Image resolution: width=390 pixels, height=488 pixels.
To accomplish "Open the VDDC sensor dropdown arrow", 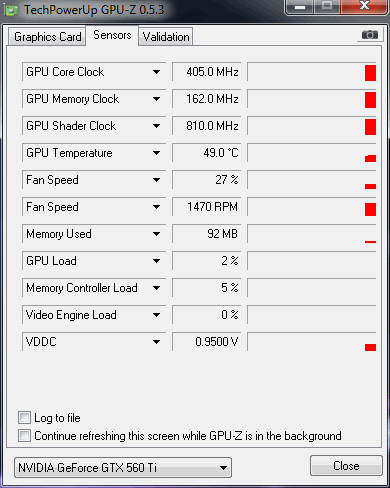I will point(156,342).
